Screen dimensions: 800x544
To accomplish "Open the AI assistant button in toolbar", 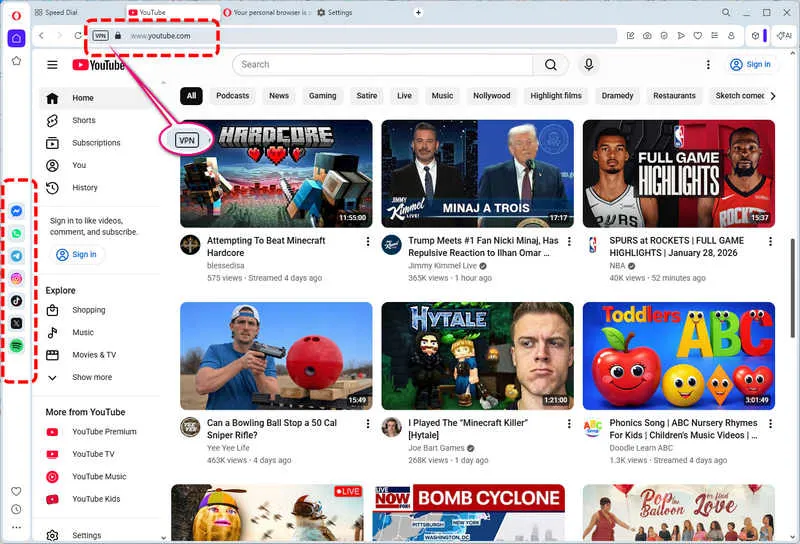I will (784, 36).
